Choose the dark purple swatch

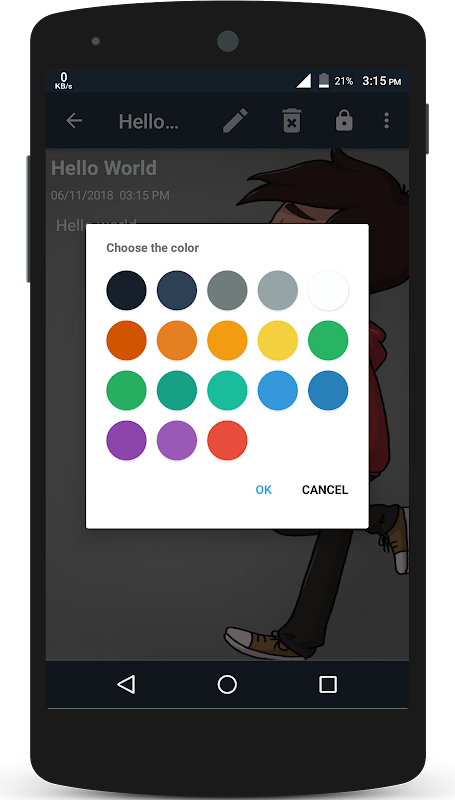[x=126, y=440]
